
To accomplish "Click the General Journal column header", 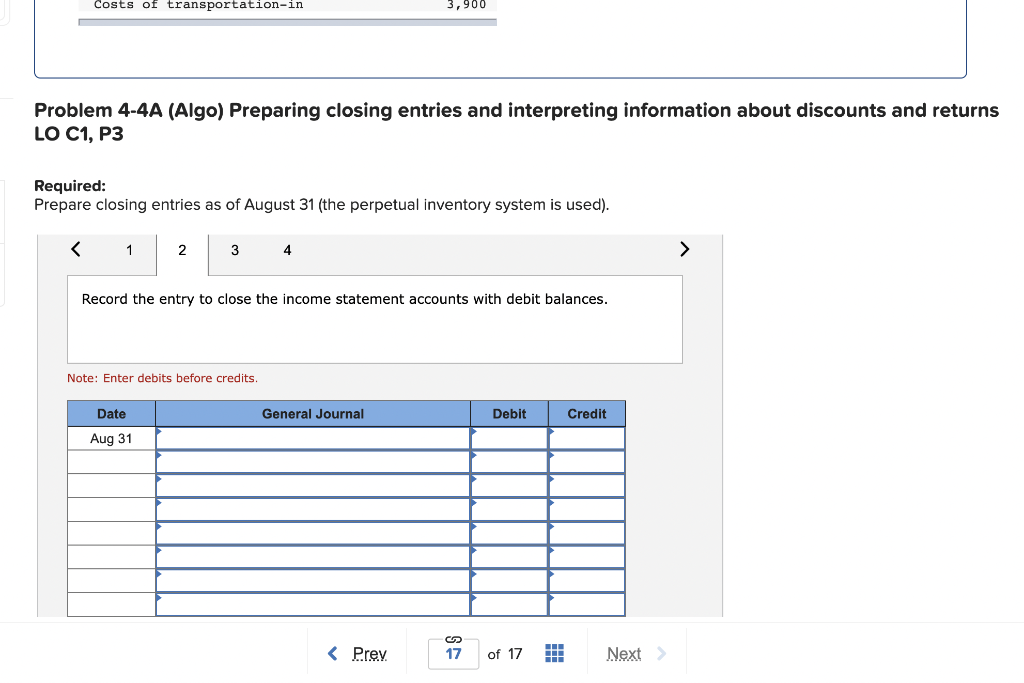I will coord(313,414).
